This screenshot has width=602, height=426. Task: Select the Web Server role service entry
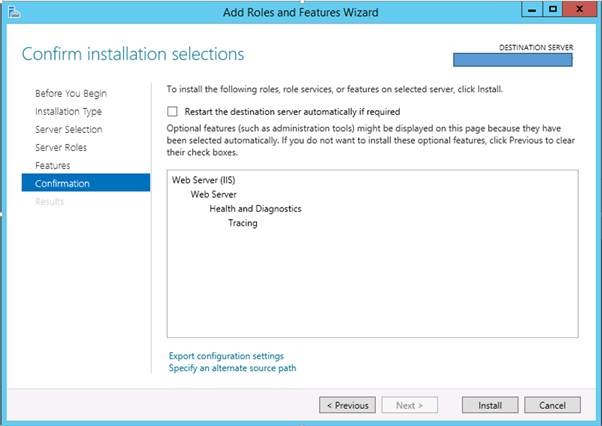[213, 194]
